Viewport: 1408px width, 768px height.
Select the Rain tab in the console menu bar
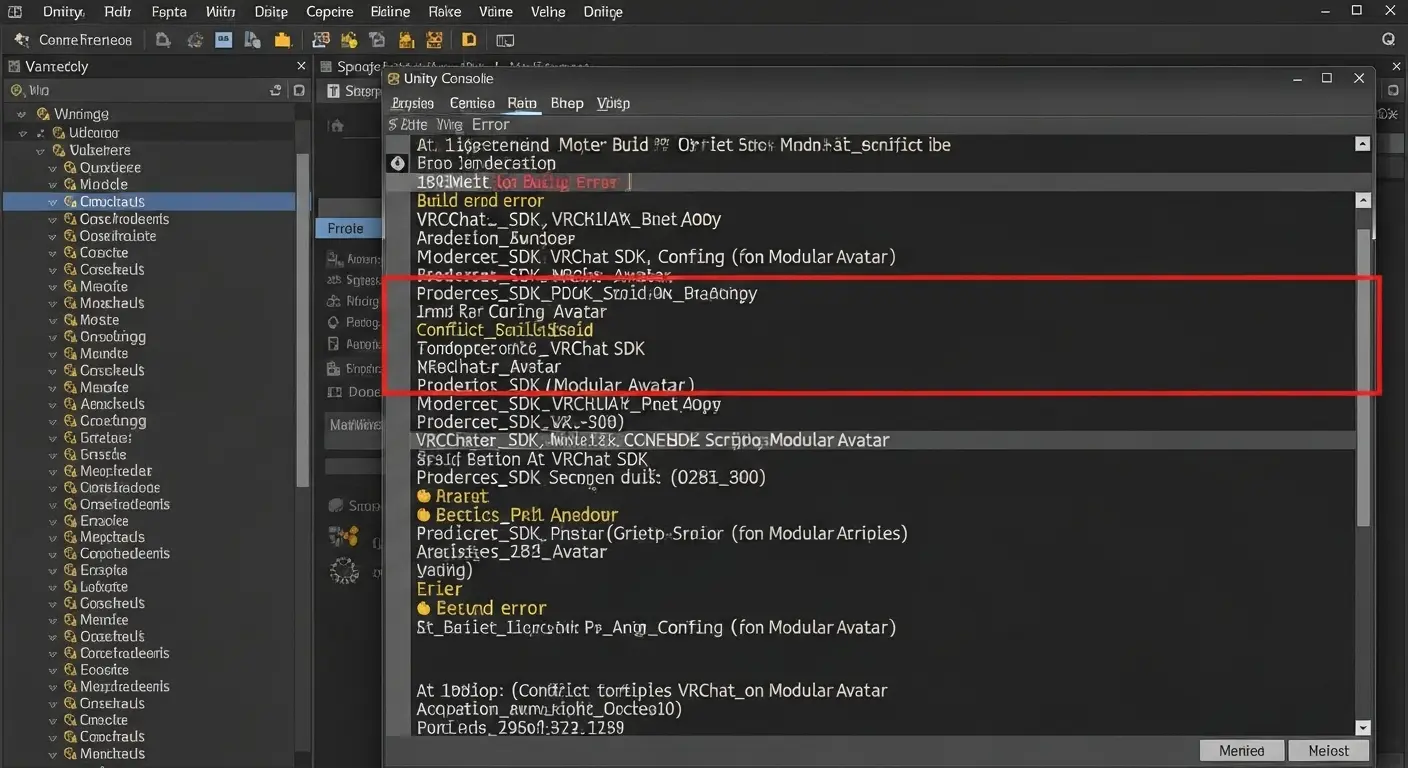(x=523, y=103)
